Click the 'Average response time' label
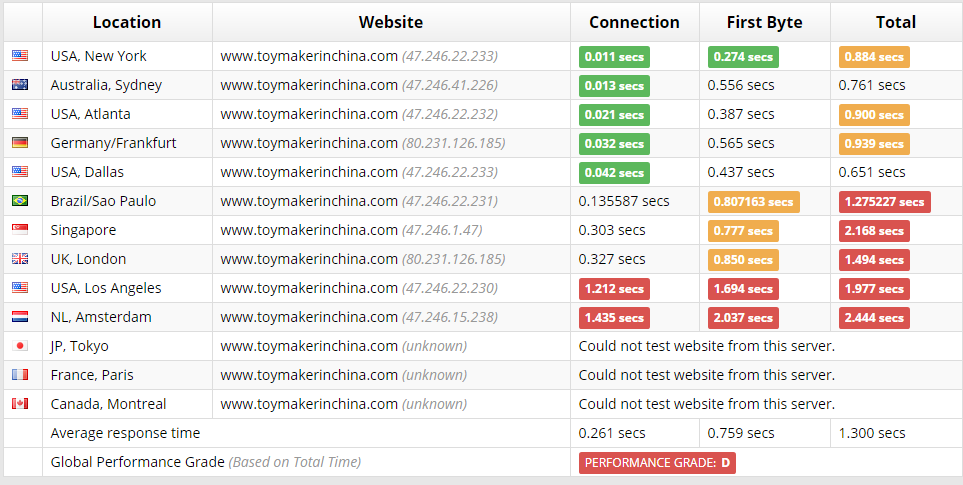This screenshot has width=963, height=485. (x=125, y=433)
